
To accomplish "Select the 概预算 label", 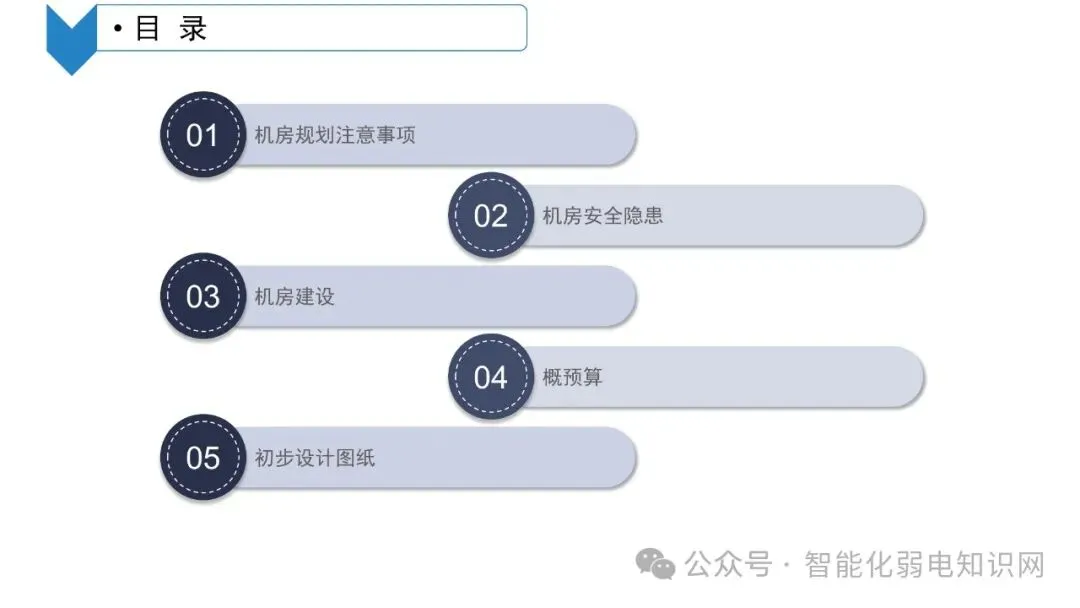I will [572, 377].
